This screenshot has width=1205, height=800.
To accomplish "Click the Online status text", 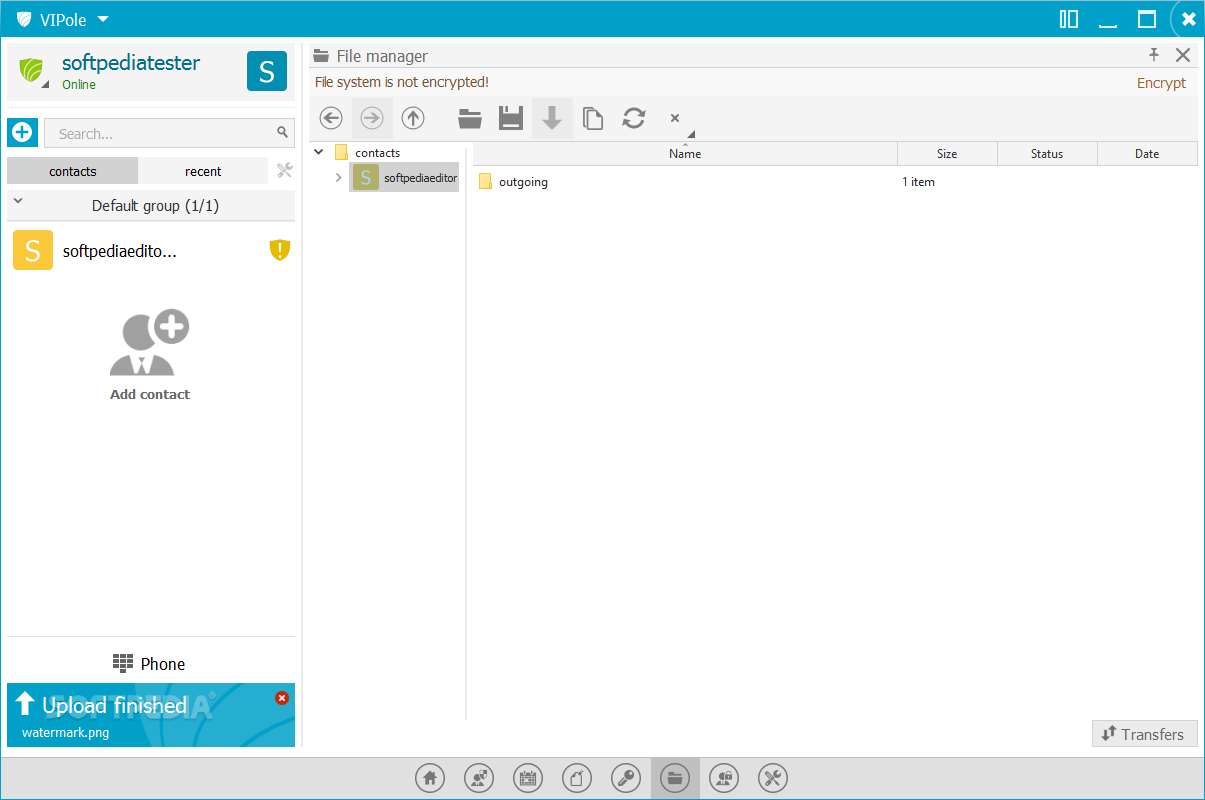I will pyautogui.click(x=79, y=85).
